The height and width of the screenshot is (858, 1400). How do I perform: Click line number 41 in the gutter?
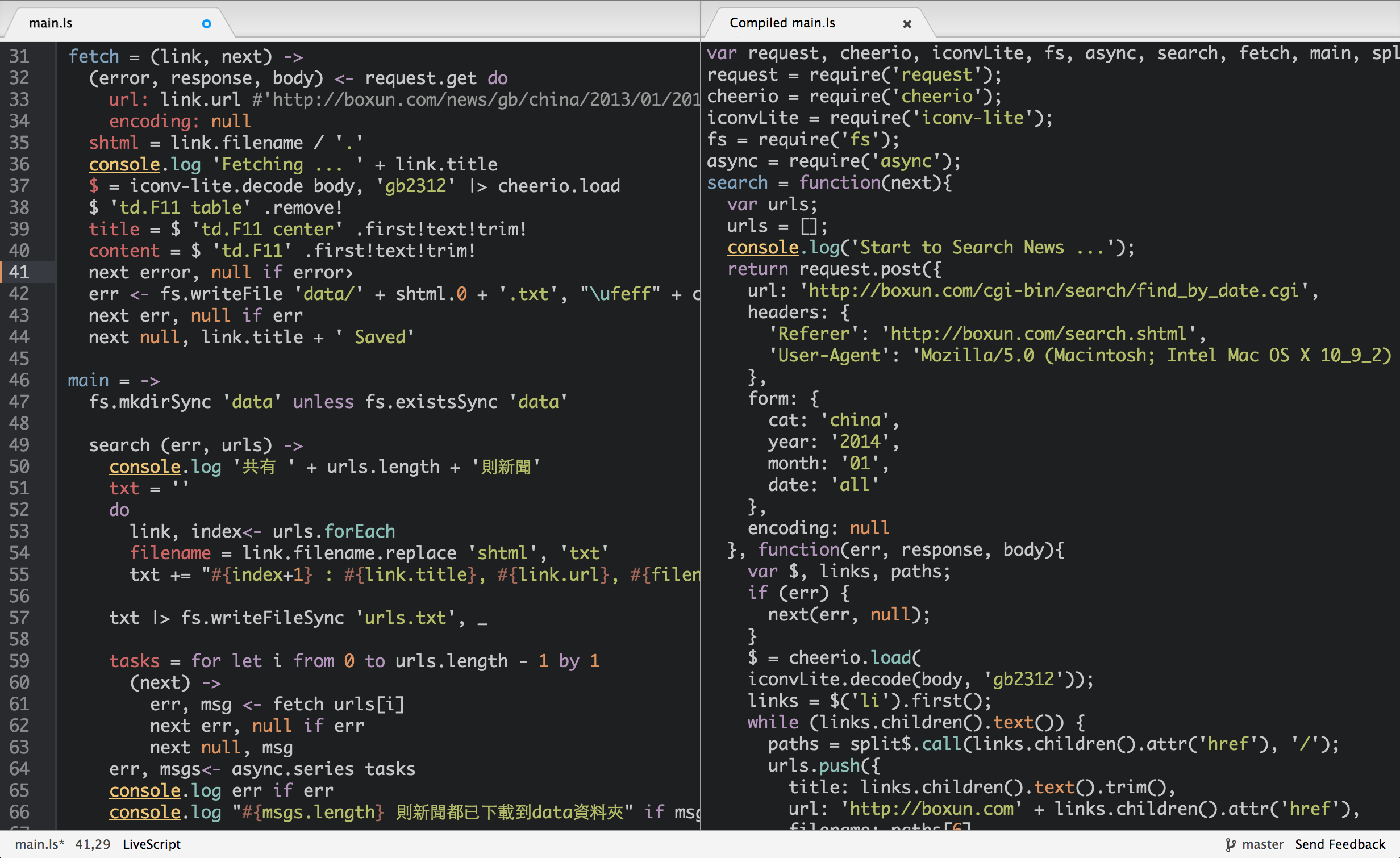19,272
